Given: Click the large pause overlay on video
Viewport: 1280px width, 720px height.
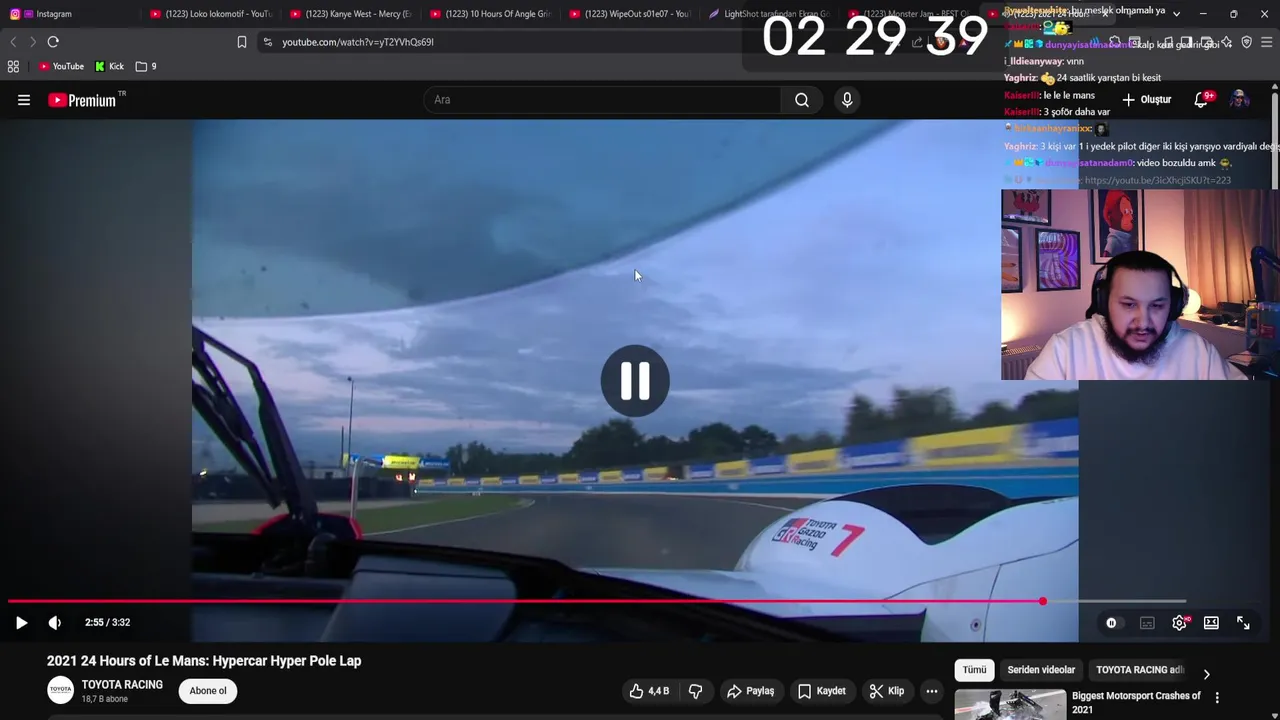Looking at the screenshot, I should coord(635,380).
